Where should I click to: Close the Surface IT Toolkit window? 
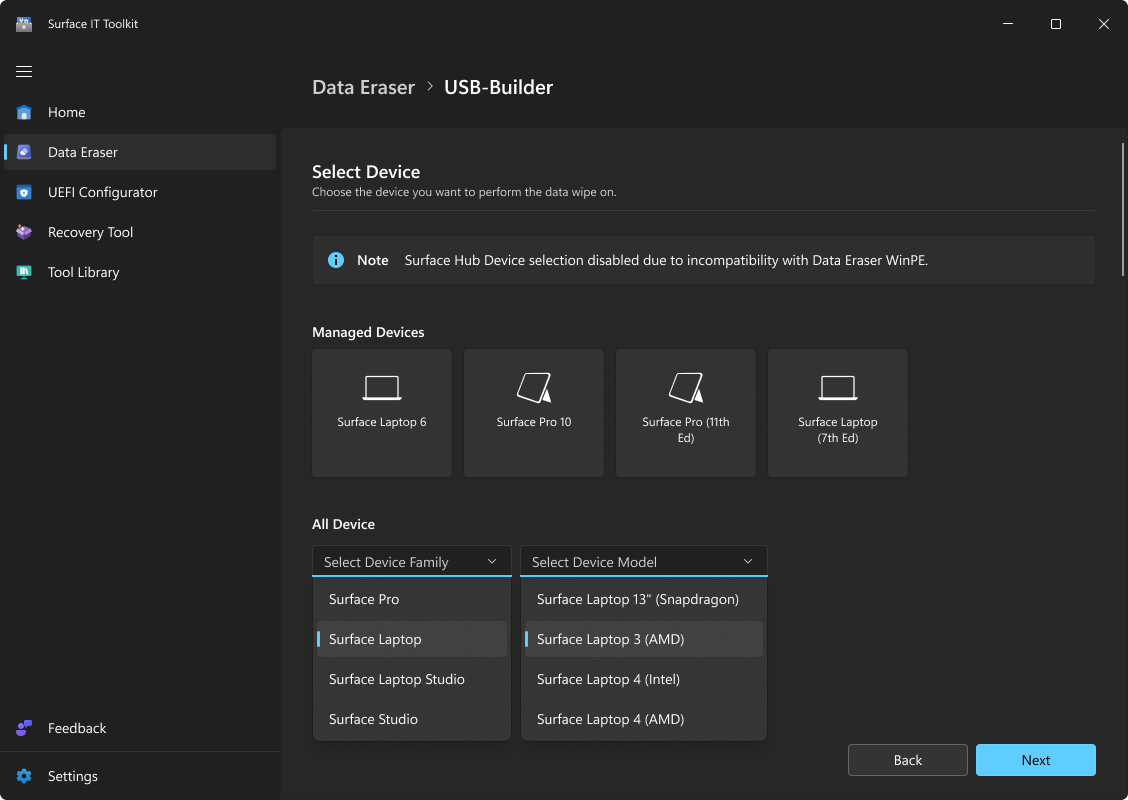1104,24
